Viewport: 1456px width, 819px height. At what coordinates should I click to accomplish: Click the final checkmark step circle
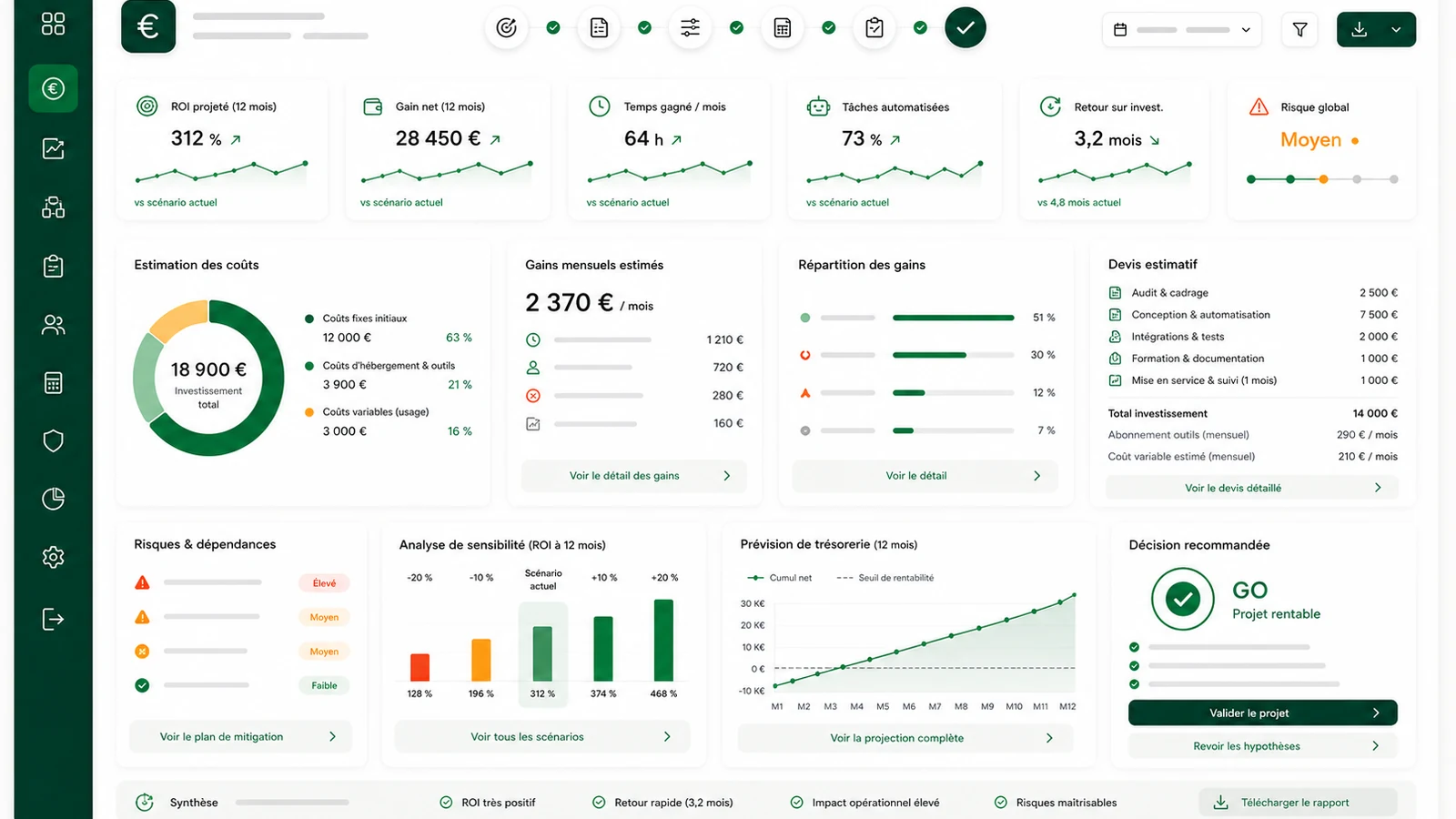tap(966, 28)
